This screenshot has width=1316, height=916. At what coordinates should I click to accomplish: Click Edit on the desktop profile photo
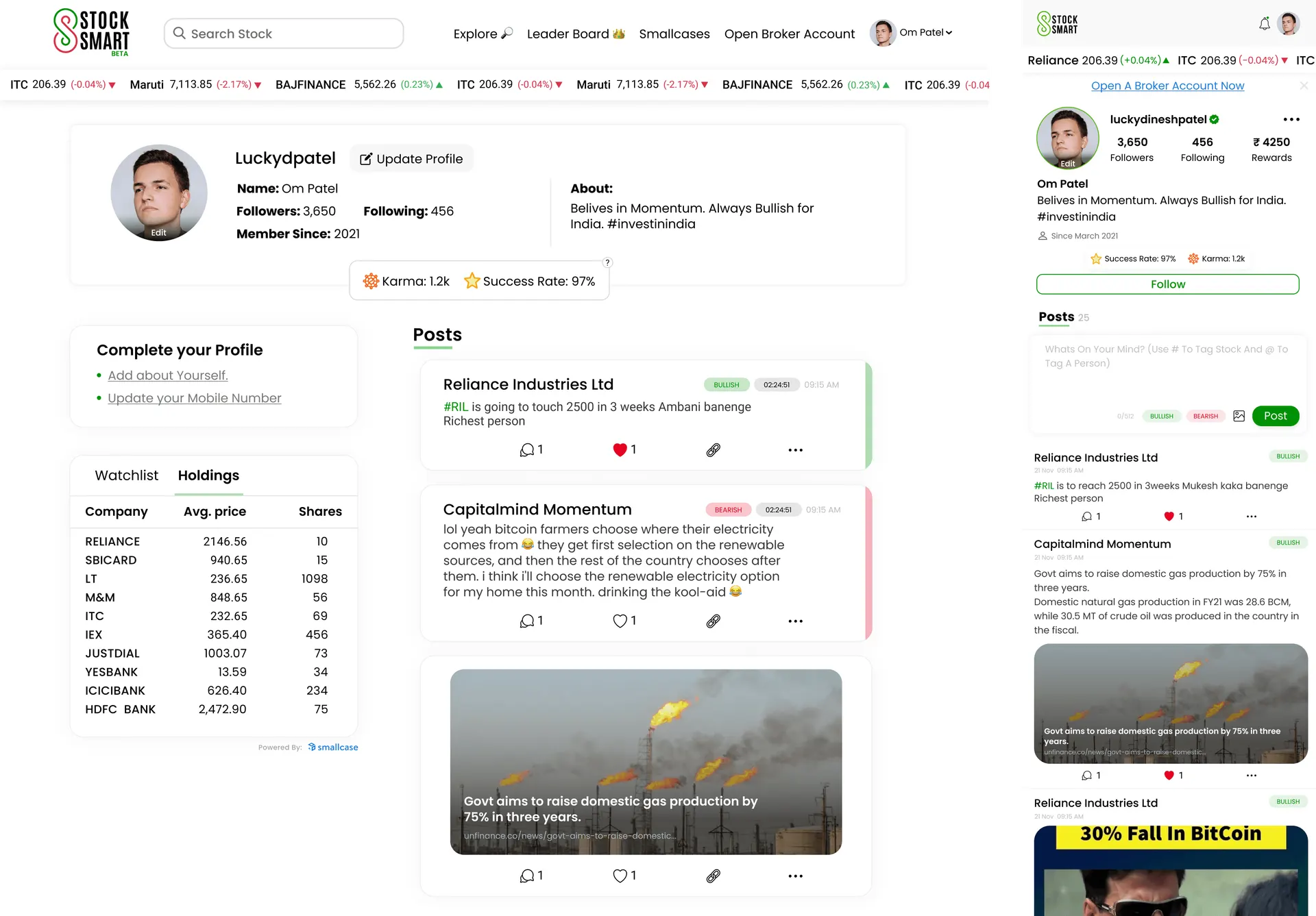(158, 232)
